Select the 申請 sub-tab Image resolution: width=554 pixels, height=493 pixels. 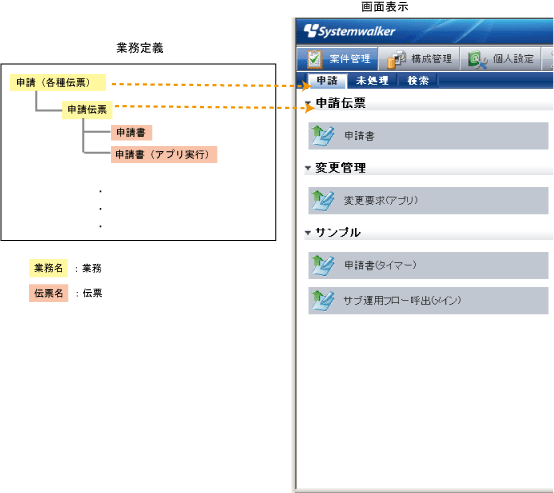[327, 81]
